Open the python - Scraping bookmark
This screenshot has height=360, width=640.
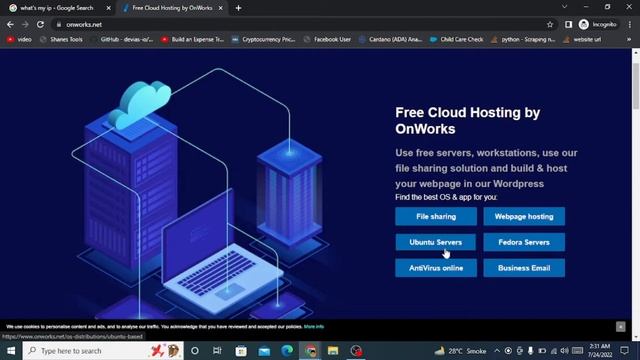pyautogui.click(x=523, y=40)
